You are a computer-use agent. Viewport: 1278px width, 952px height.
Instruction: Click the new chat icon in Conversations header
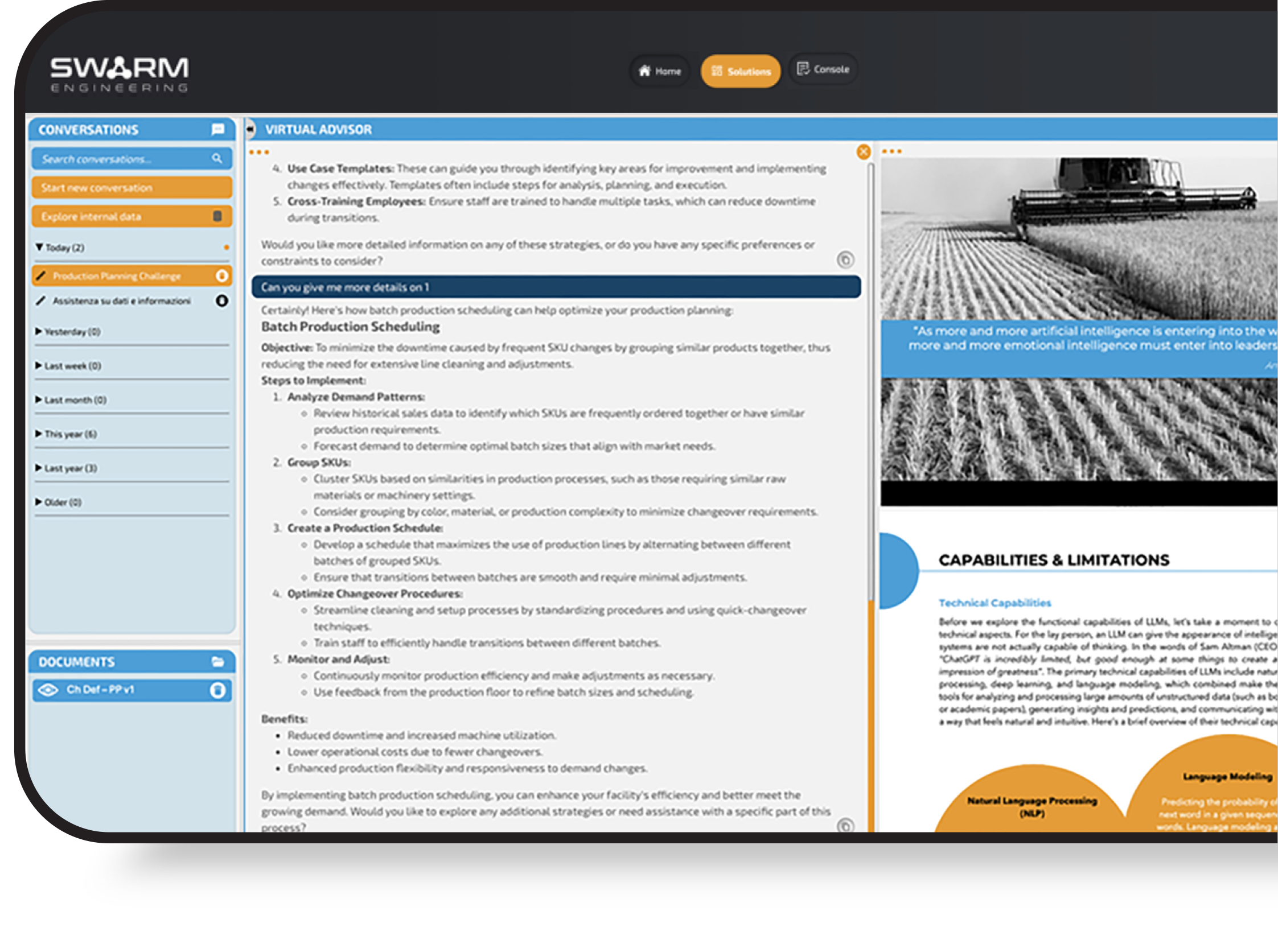[218, 129]
